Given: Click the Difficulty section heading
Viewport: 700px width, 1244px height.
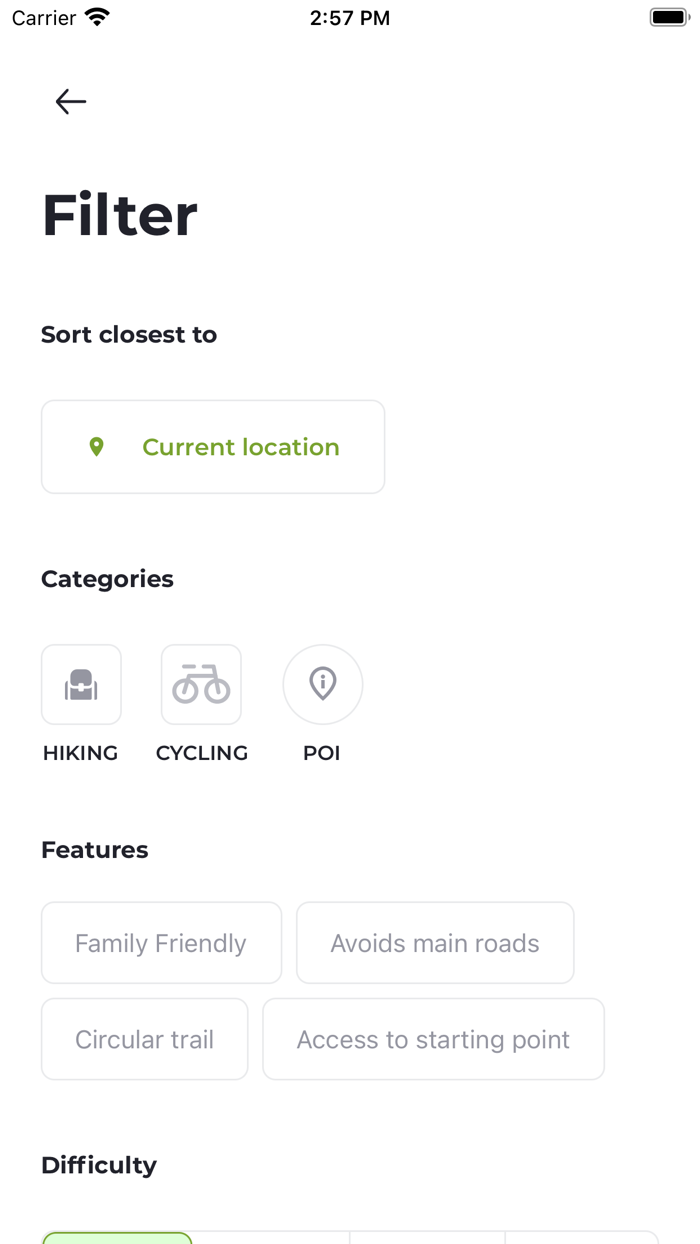Looking at the screenshot, I should pyautogui.click(x=99, y=1165).
